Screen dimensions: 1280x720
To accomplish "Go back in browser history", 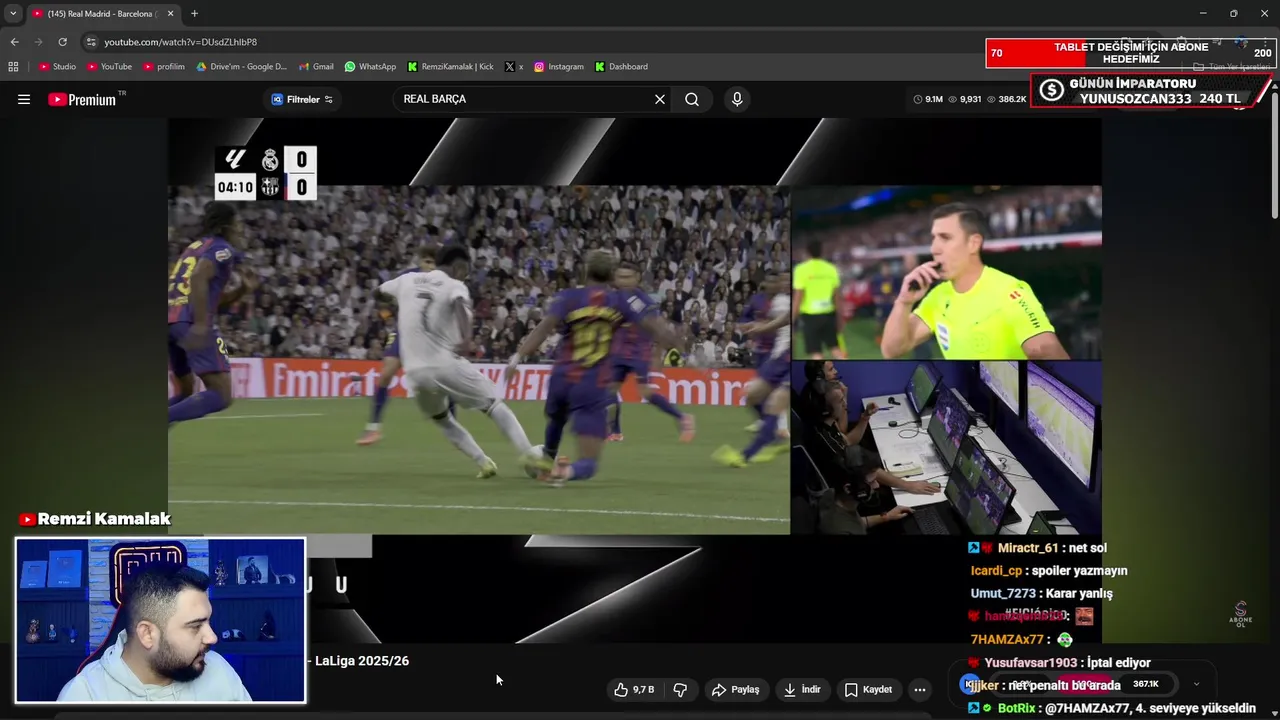I will (x=14, y=42).
